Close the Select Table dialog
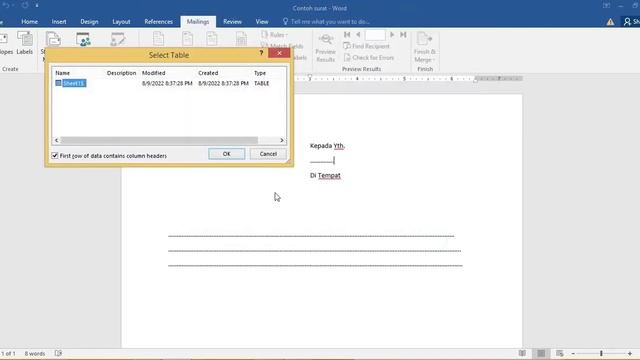This screenshot has height=360, width=640. tap(279, 53)
